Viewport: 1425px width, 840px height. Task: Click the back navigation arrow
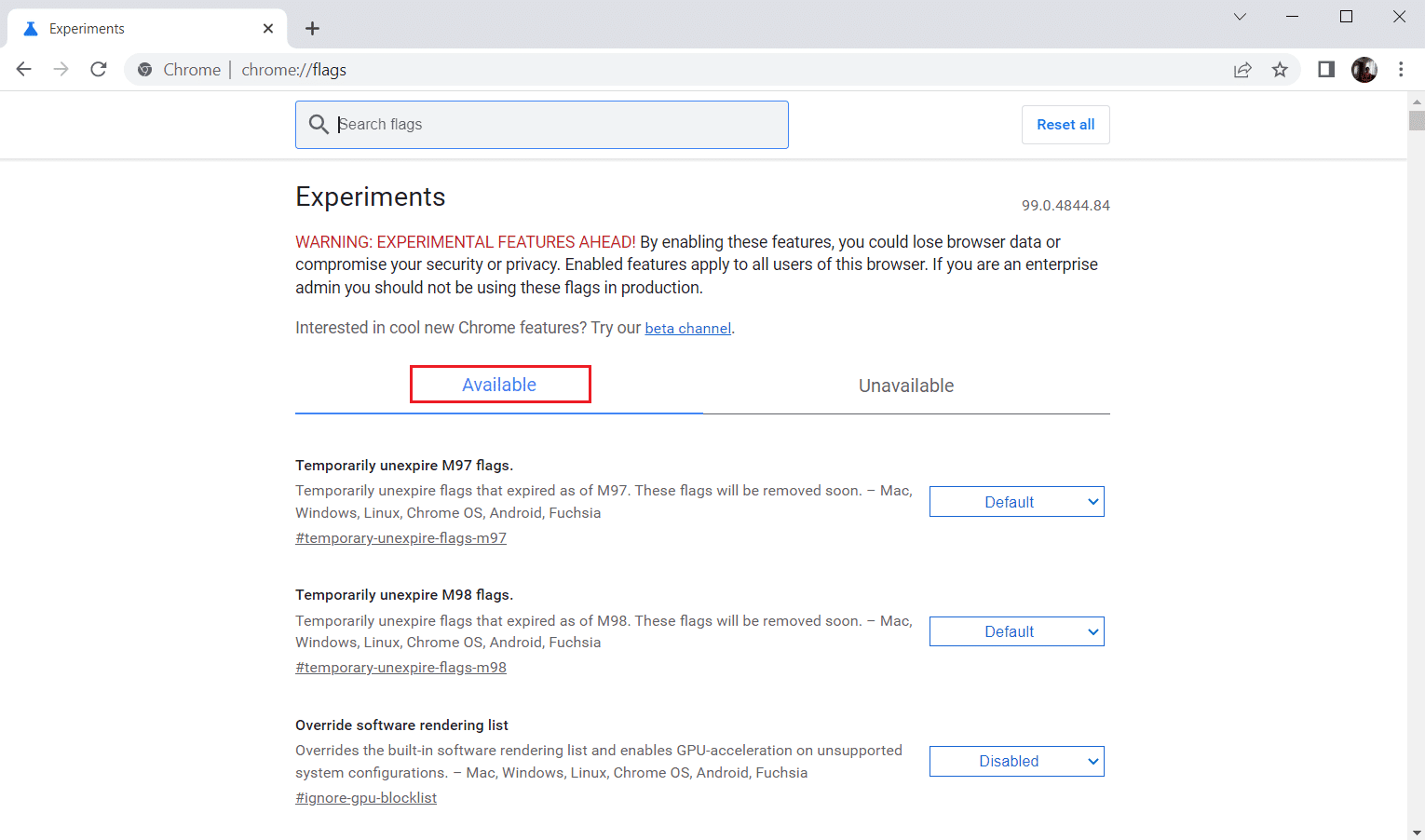tap(24, 70)
